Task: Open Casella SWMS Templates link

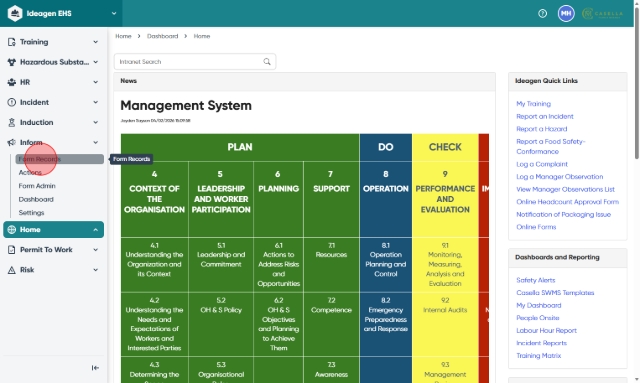Action: pos(555,293)
